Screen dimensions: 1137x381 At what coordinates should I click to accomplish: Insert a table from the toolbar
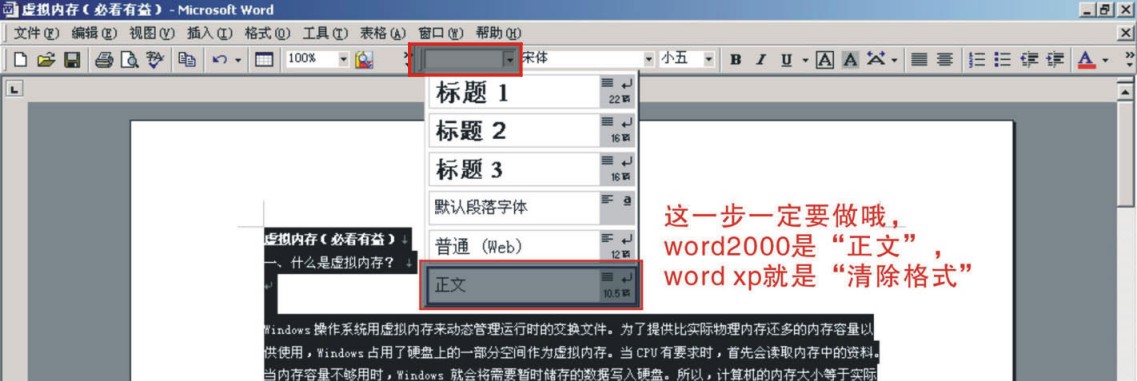tap(265, 60)
